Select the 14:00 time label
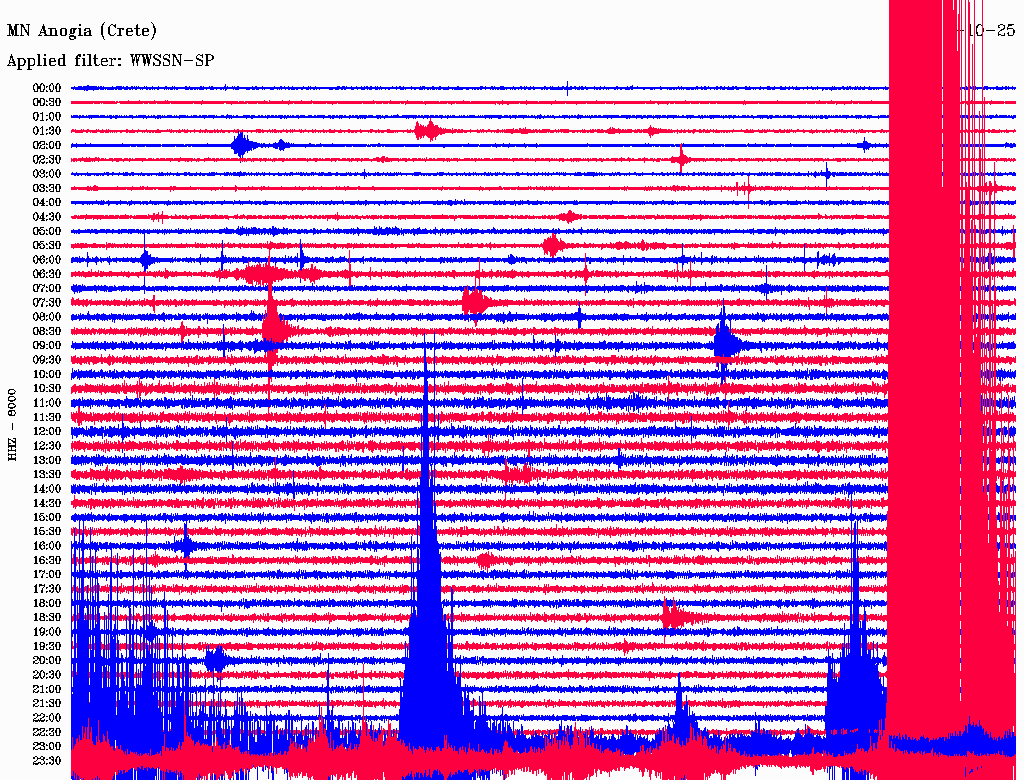 47,489
